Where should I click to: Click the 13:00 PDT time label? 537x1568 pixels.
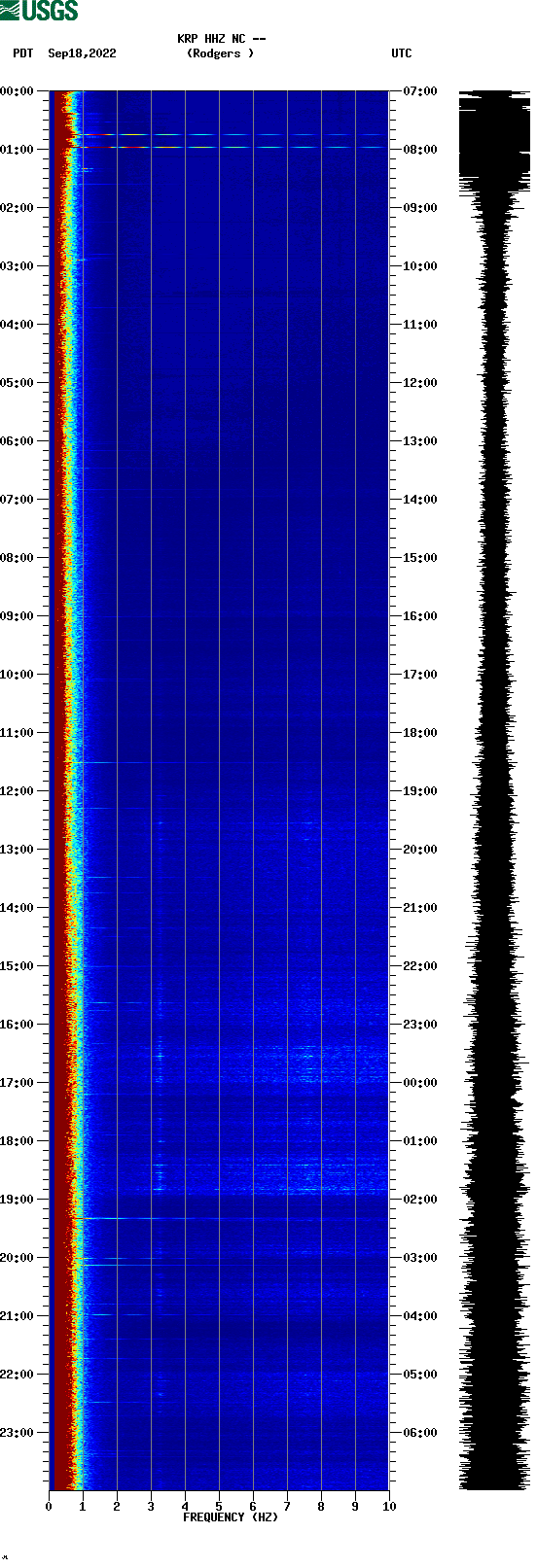[x=18, y=850]
